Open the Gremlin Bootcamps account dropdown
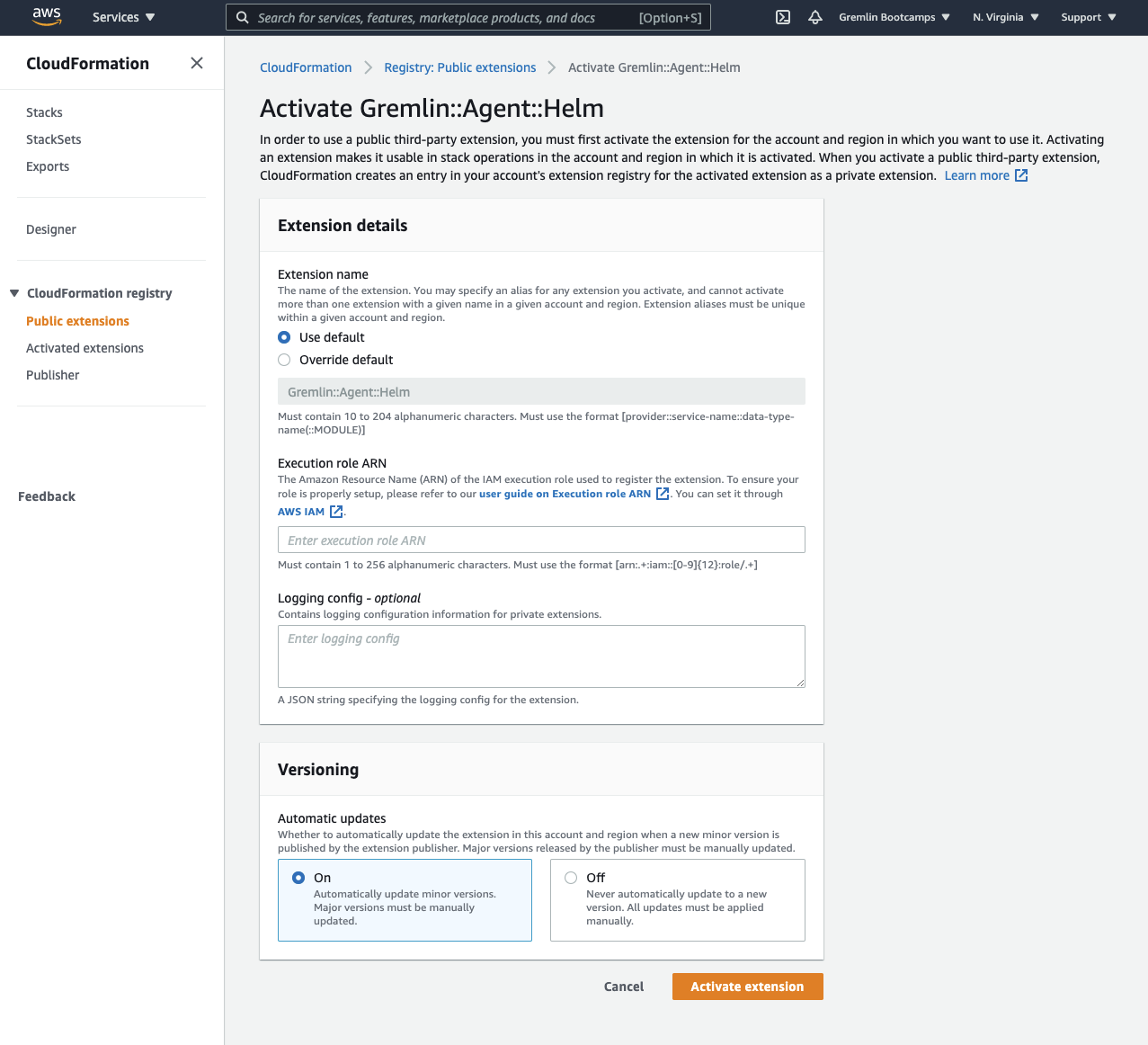The height and width of the screenshot is (1045, 1148). (x=894, y=17)
